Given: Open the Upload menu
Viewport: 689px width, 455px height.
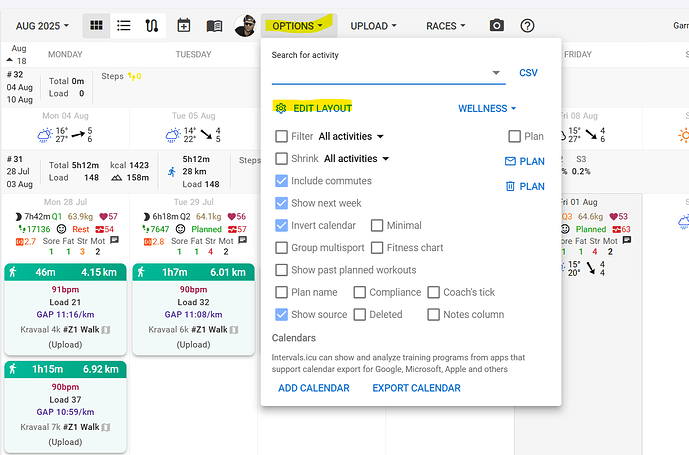Looking at the screenshot, I should click(x=374, y=25).
